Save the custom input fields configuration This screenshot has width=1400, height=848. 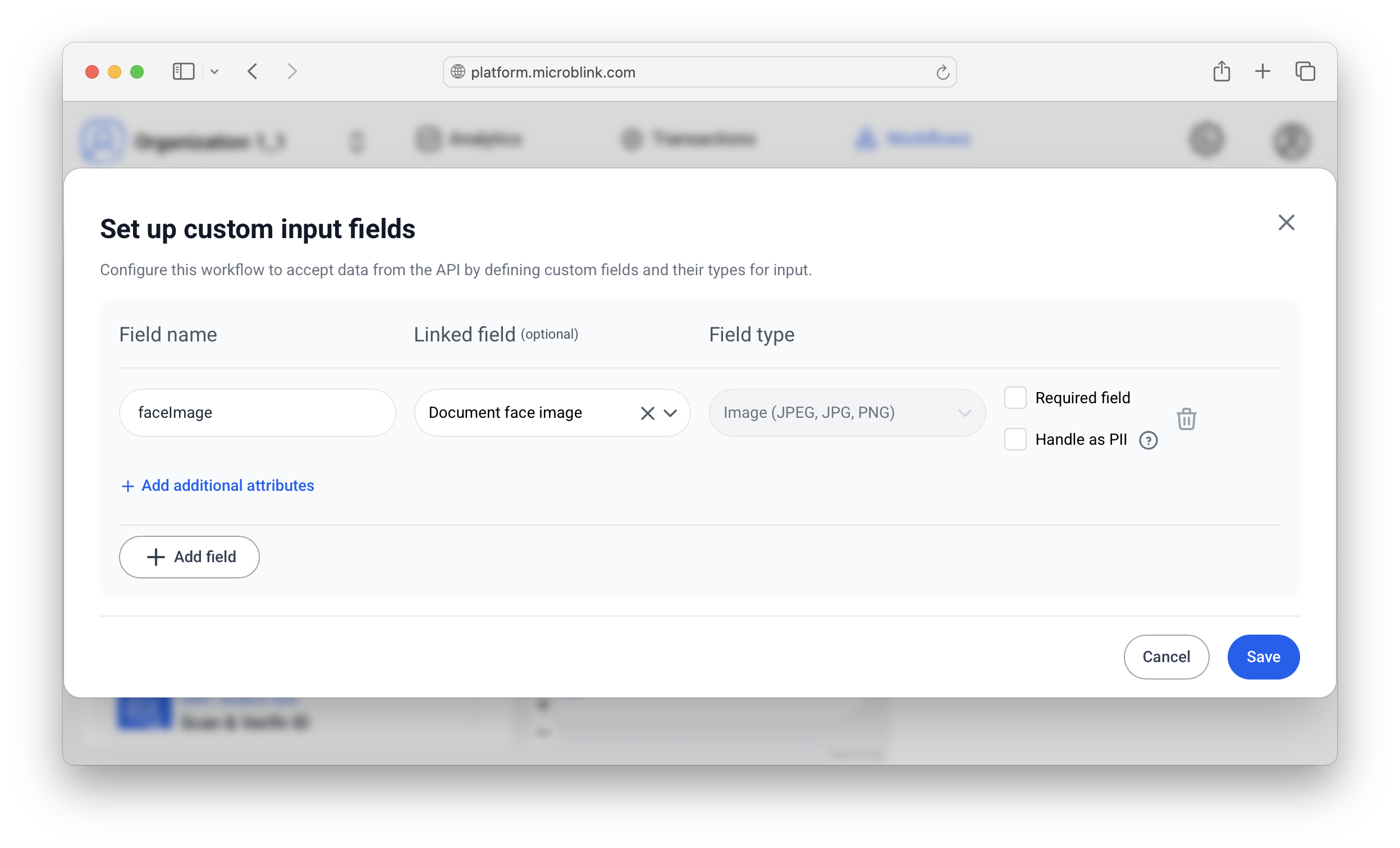pos(1263,657)
